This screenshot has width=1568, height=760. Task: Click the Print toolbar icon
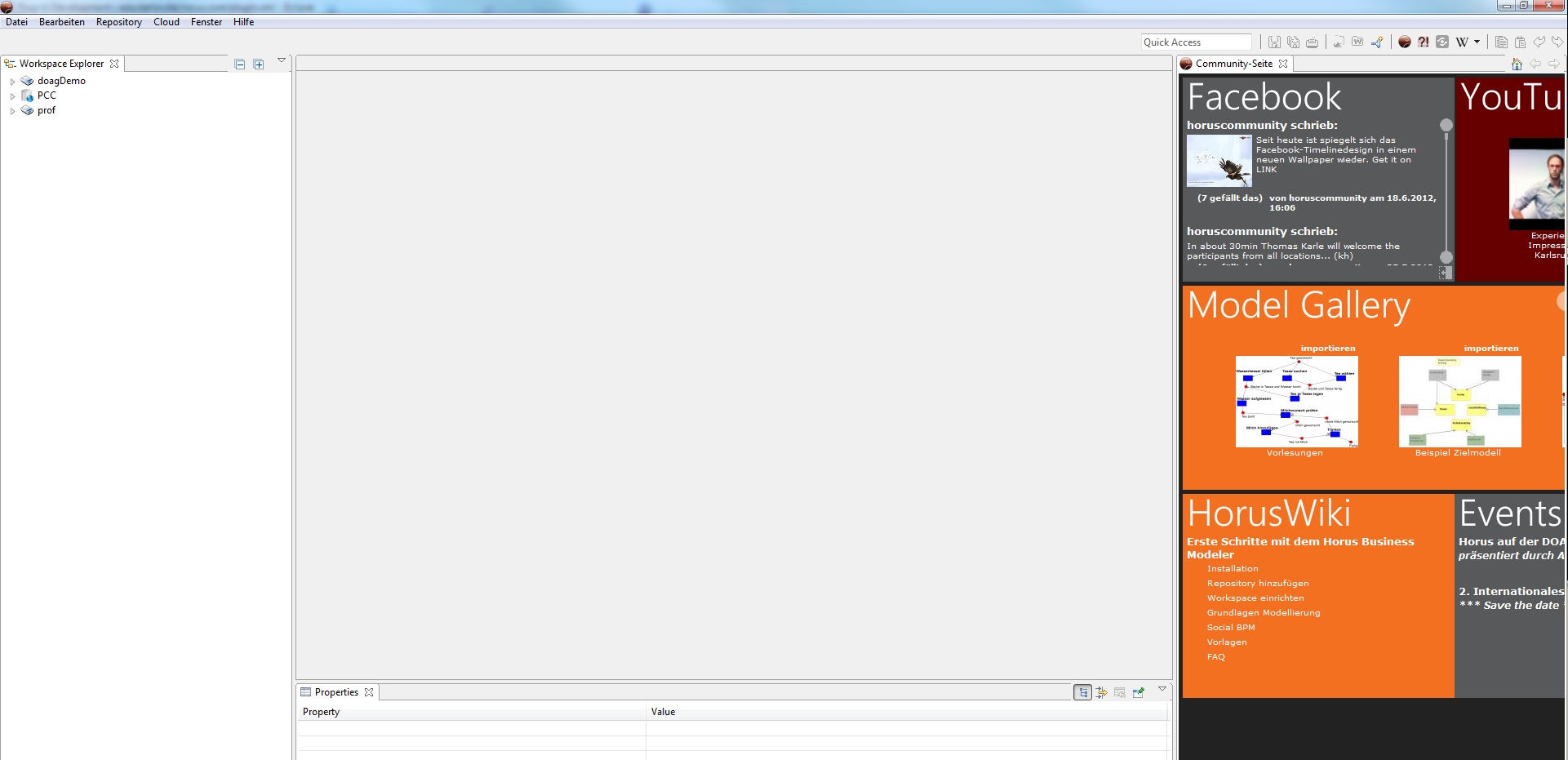[x=1312, y=42]
